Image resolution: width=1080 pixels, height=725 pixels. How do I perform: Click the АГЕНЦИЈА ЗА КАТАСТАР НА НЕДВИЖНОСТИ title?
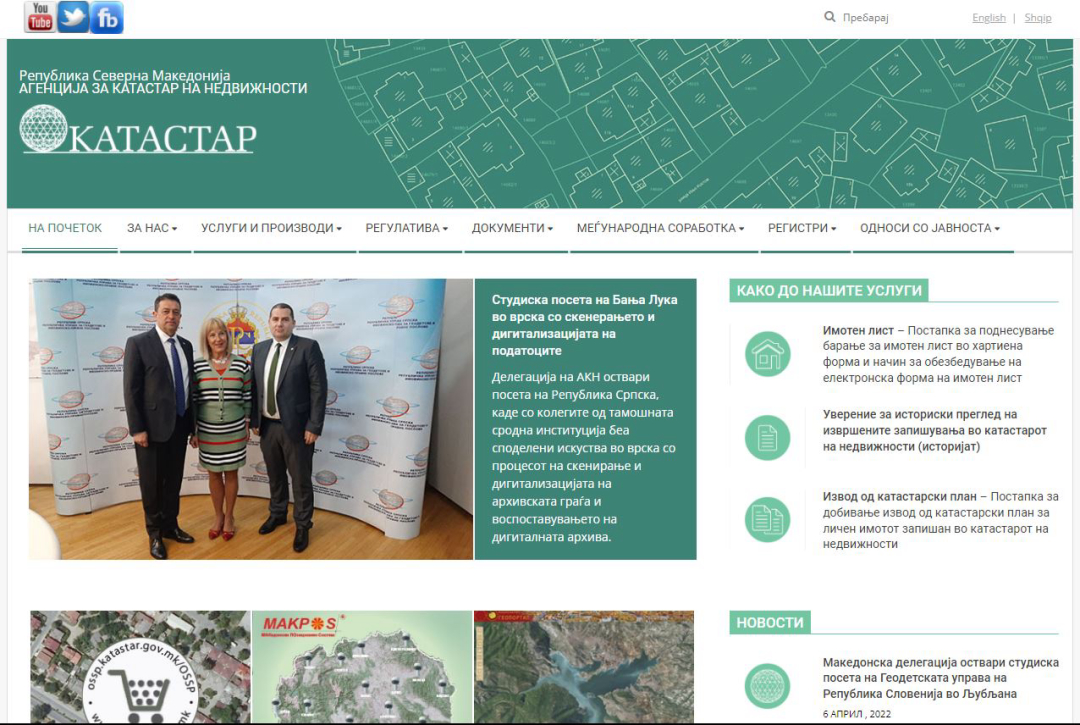coord(163,88)
